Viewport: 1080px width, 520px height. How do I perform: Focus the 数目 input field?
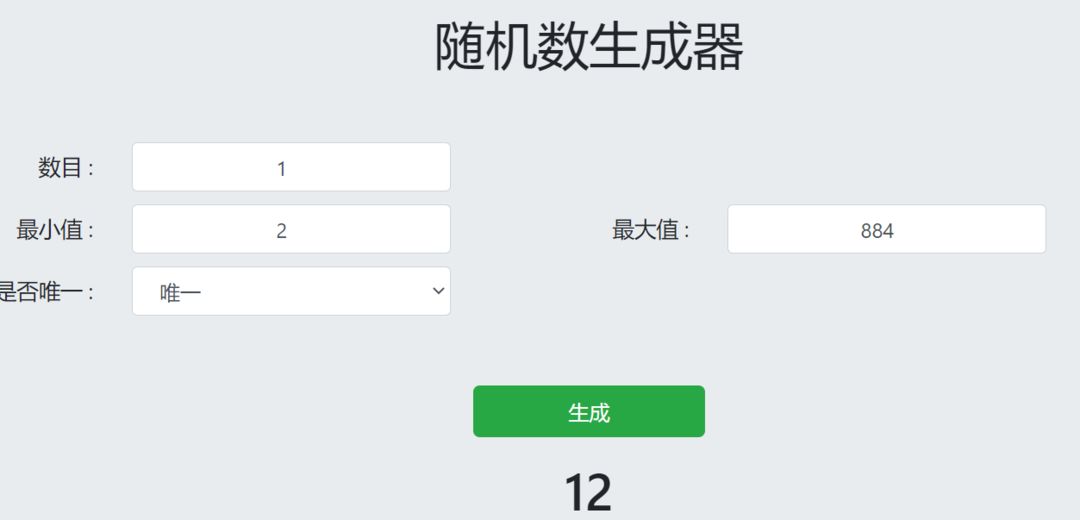pos(291,167)
